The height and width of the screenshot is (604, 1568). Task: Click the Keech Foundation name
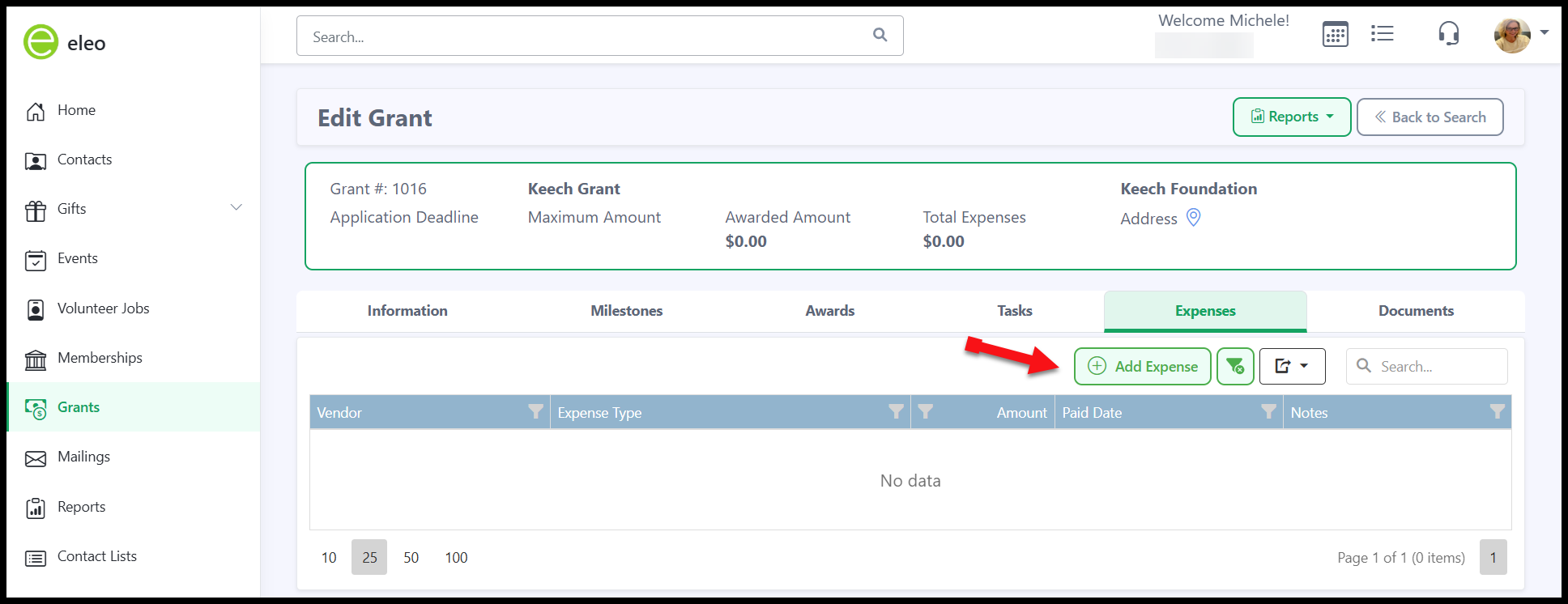(1189, 189)
